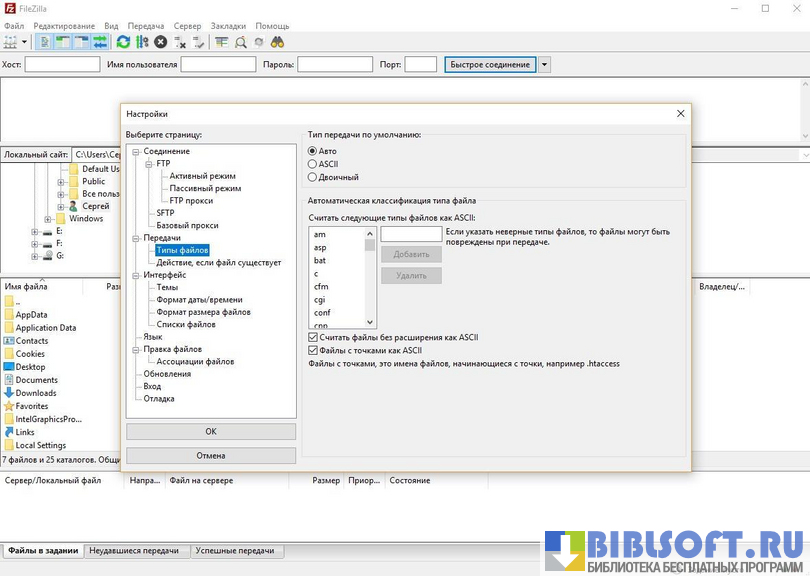
Task: Click the Отмена button
Action: coord(211,455)
